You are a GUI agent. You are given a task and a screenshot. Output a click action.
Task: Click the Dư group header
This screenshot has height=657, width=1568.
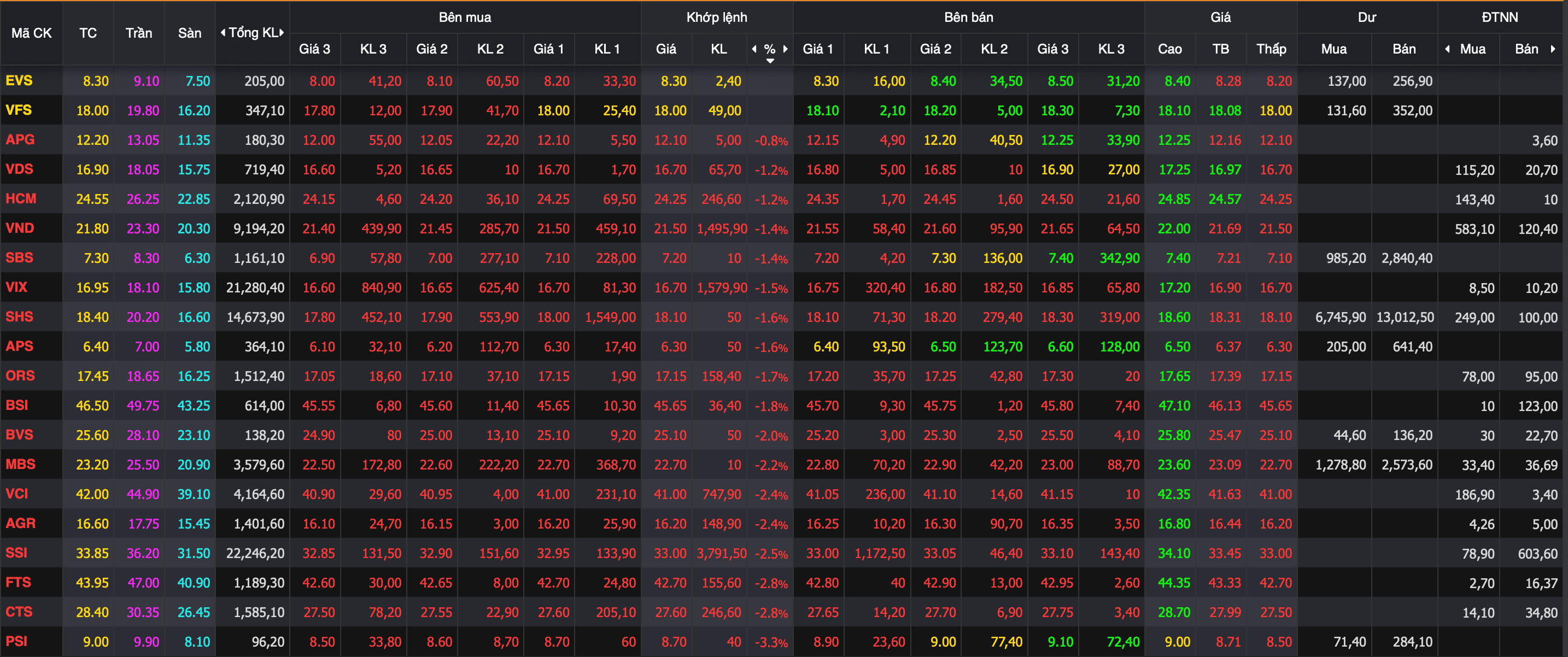pos(1367,17)
